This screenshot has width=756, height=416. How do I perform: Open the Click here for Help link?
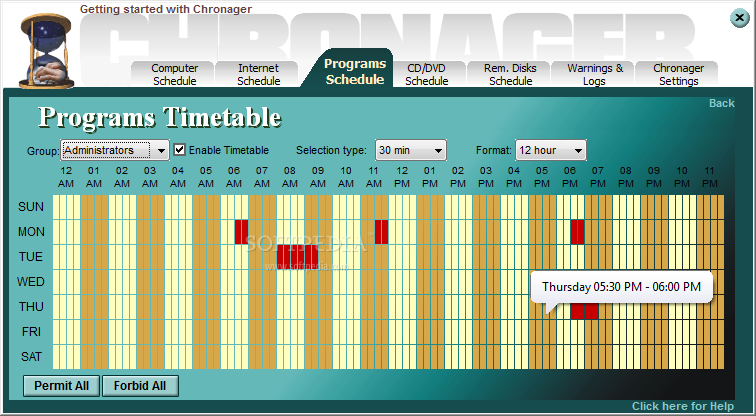pos(683,406)
